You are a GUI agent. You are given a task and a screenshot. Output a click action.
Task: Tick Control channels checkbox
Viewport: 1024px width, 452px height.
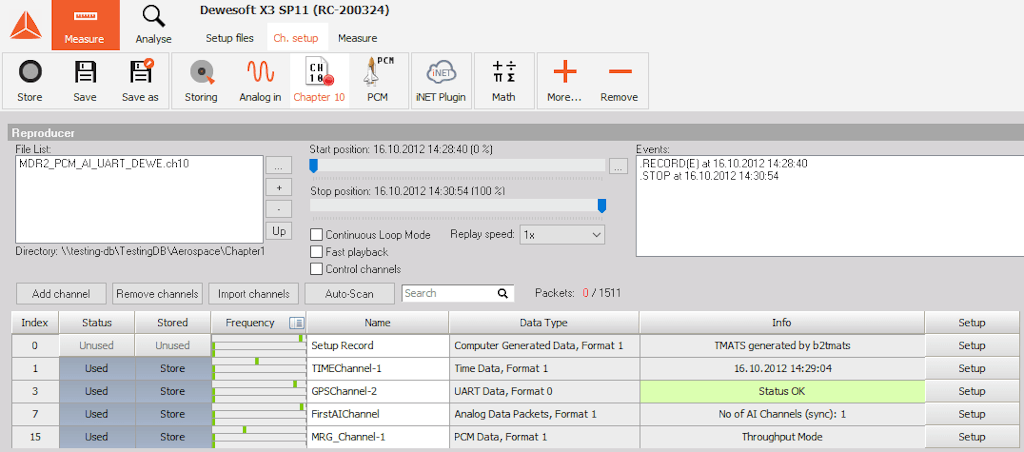(317, 268)
